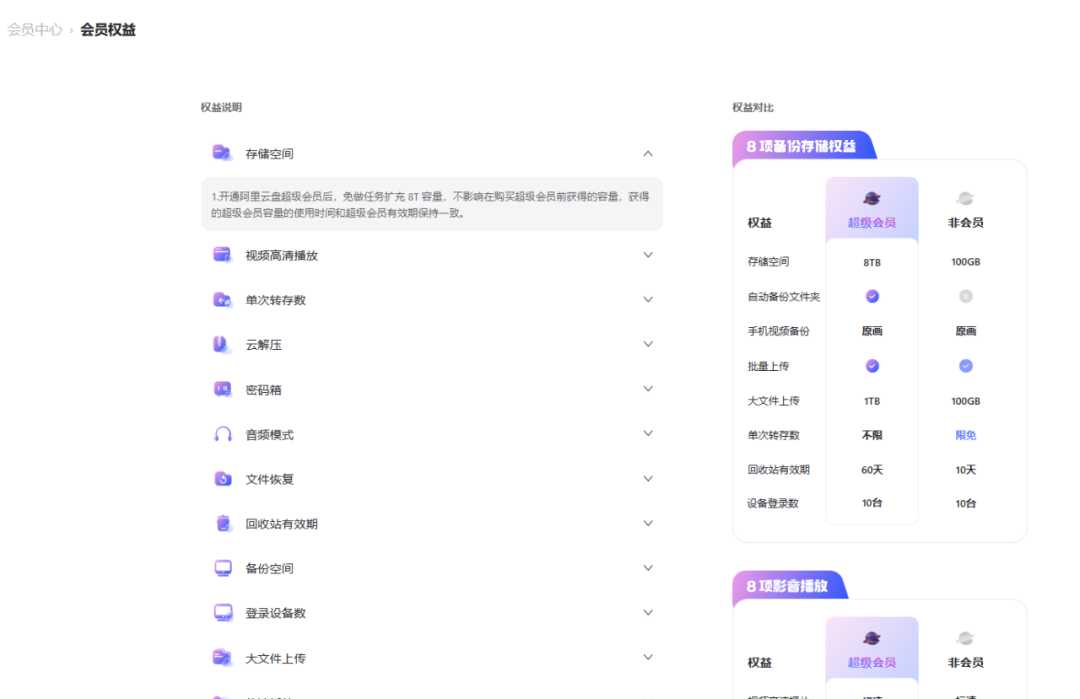Click the 100GB value in 大文件上传 row
Viewport: 1080px width, 699px height.
[x=966, y=401]
